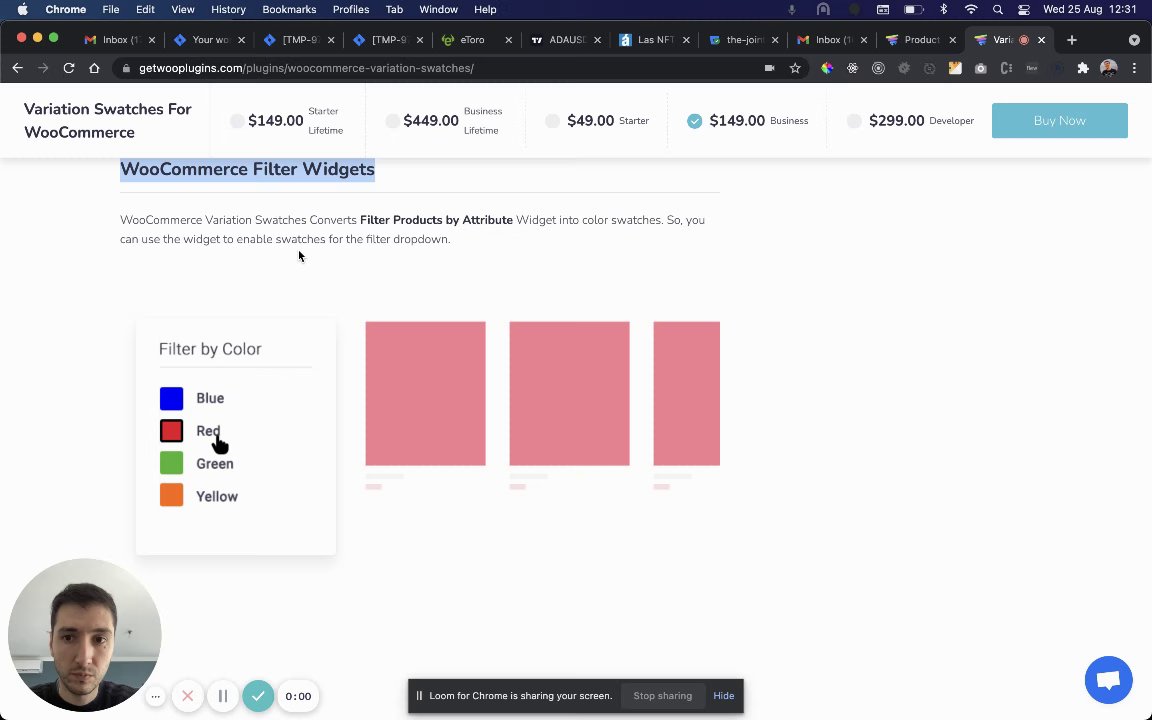Filter by the Green color swatch

[171, 464]
